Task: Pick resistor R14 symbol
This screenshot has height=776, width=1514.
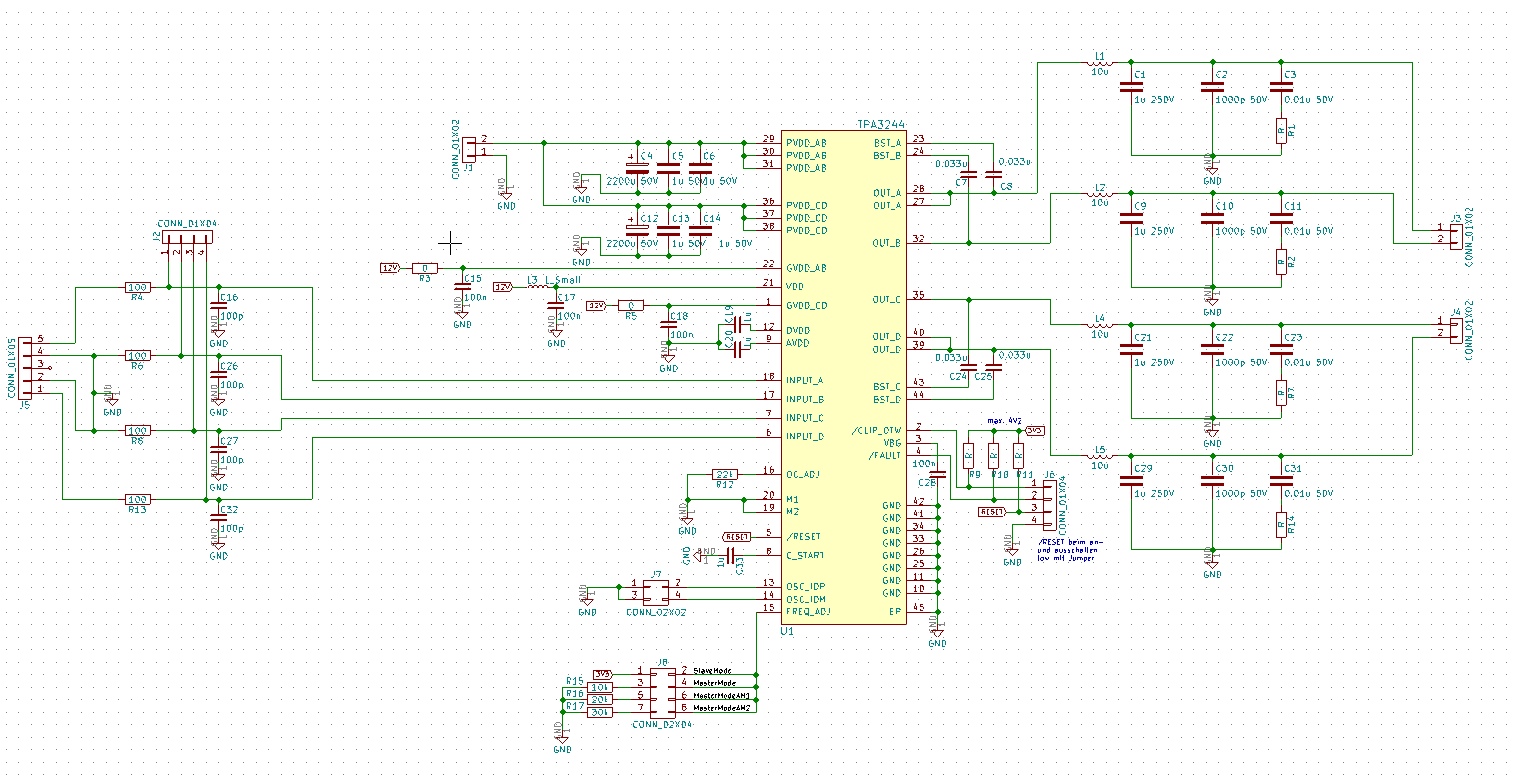Action: [1281, 524]
